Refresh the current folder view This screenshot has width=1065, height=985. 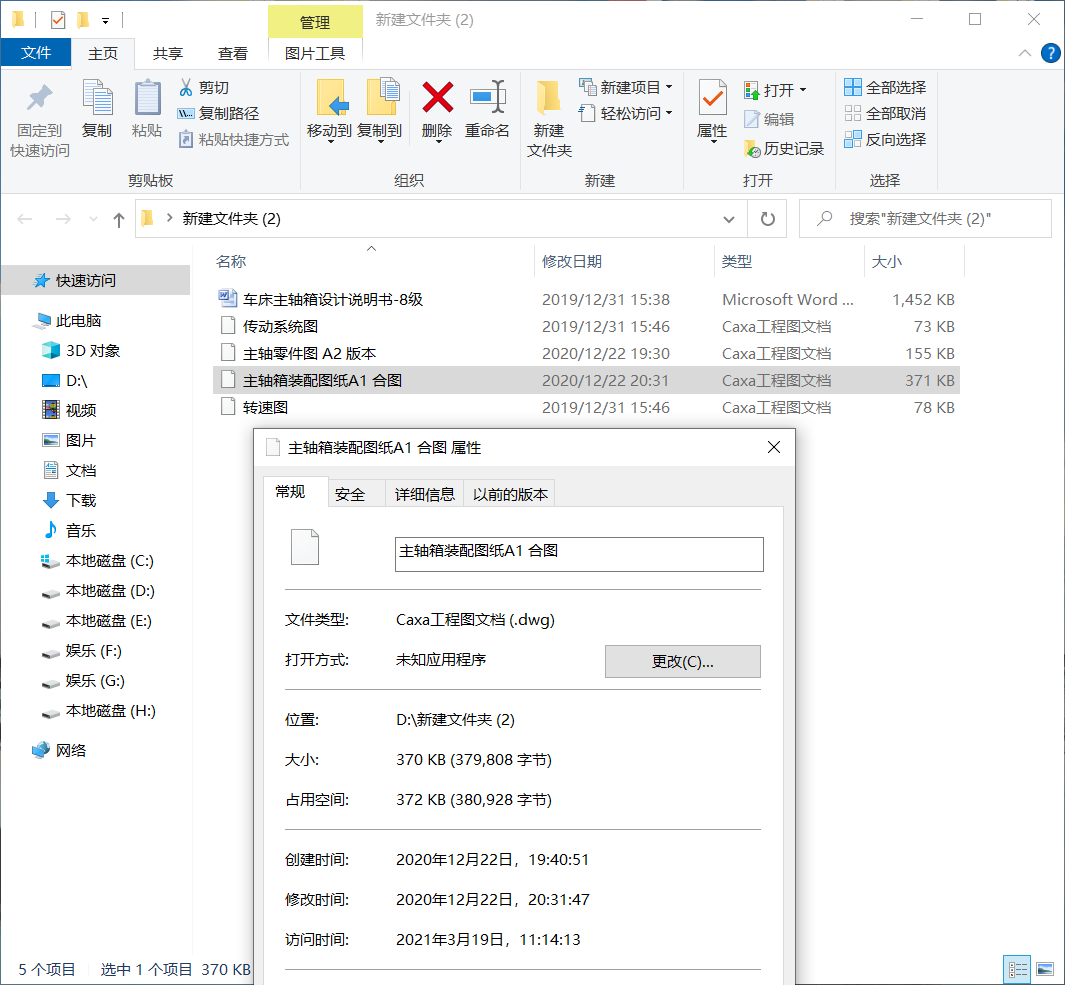point(767,219)
